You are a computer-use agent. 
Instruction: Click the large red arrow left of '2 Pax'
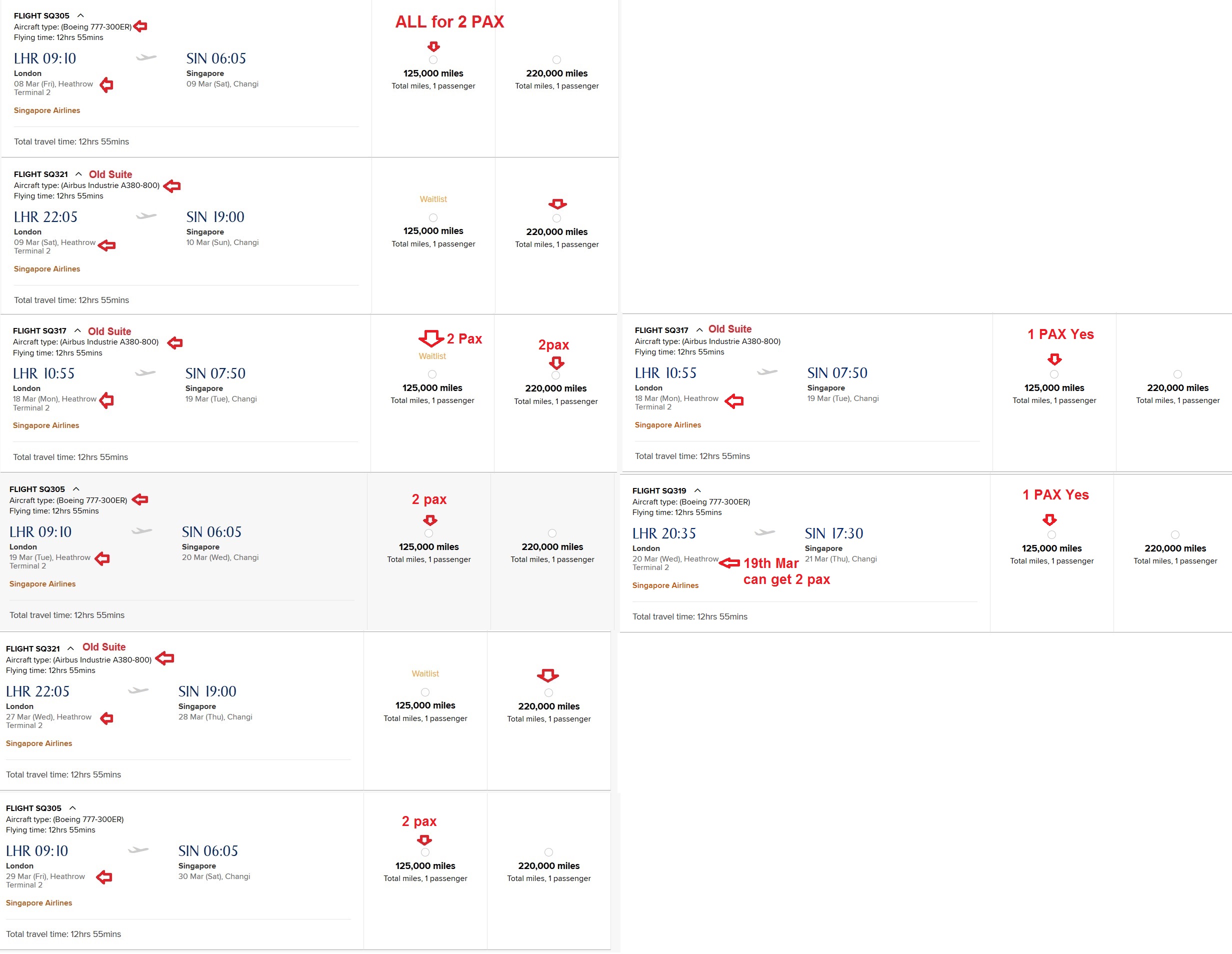pos(431,338)
